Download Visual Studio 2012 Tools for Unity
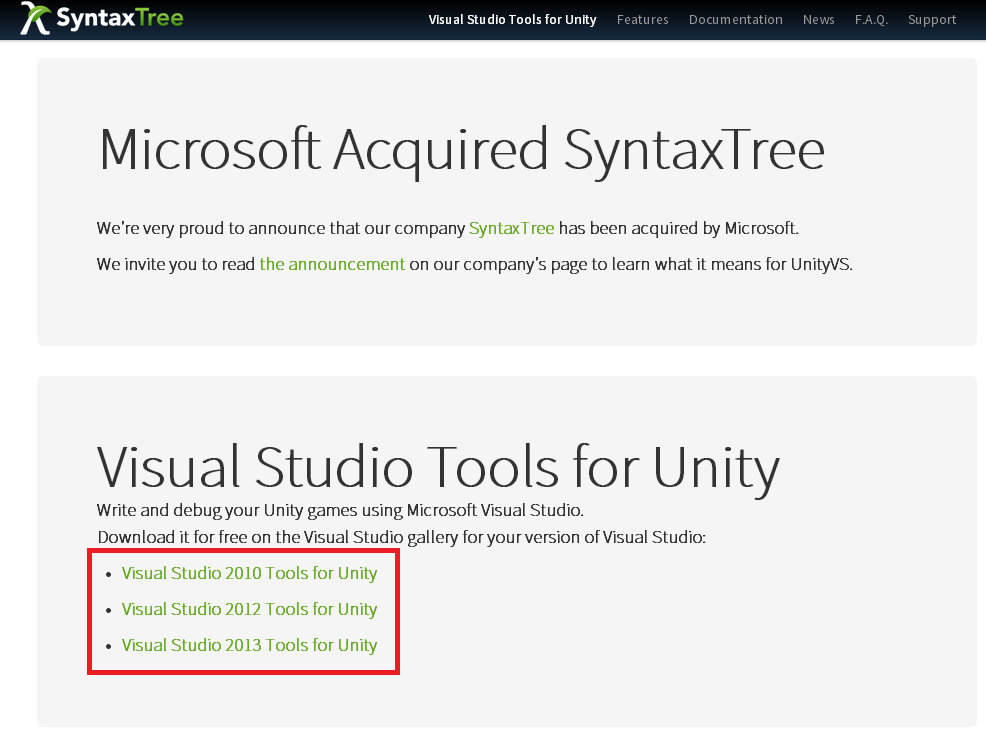This screenshot has height=741, width=986. tap(249, 610)
